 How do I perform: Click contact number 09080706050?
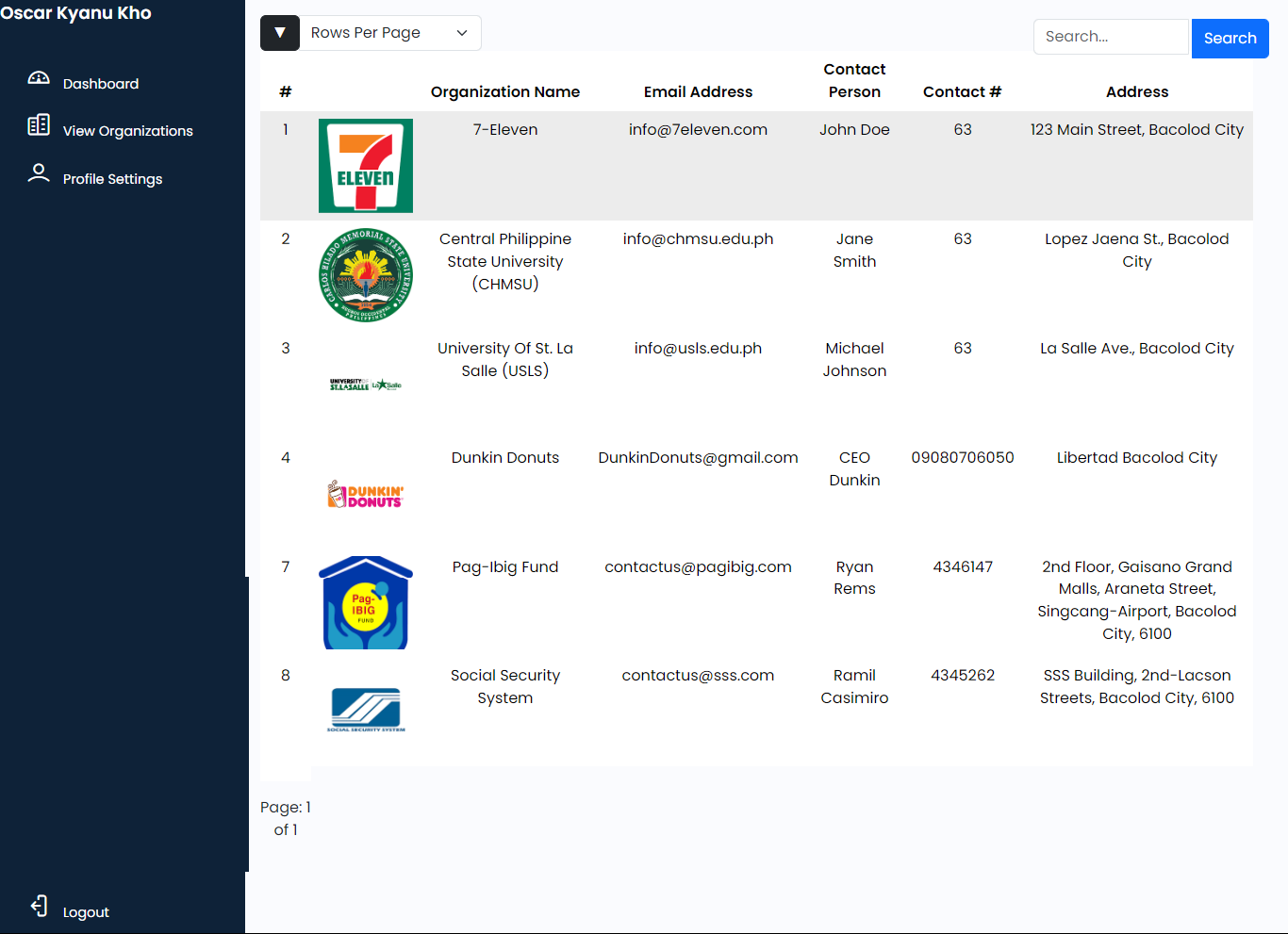(963, 457)
